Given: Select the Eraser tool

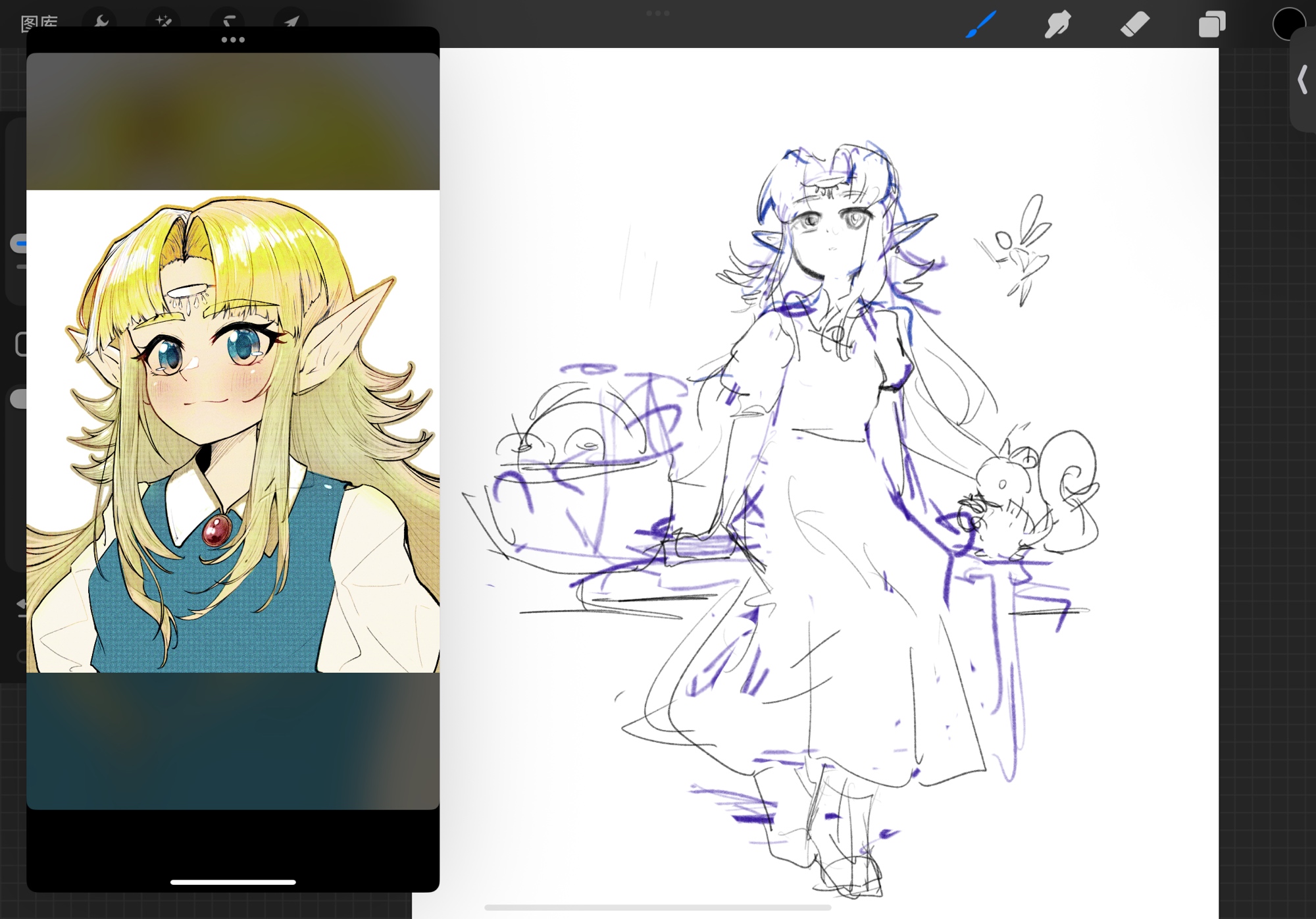Looking at the screenshot, I should pyautogui.click(x=1134, y=25).
